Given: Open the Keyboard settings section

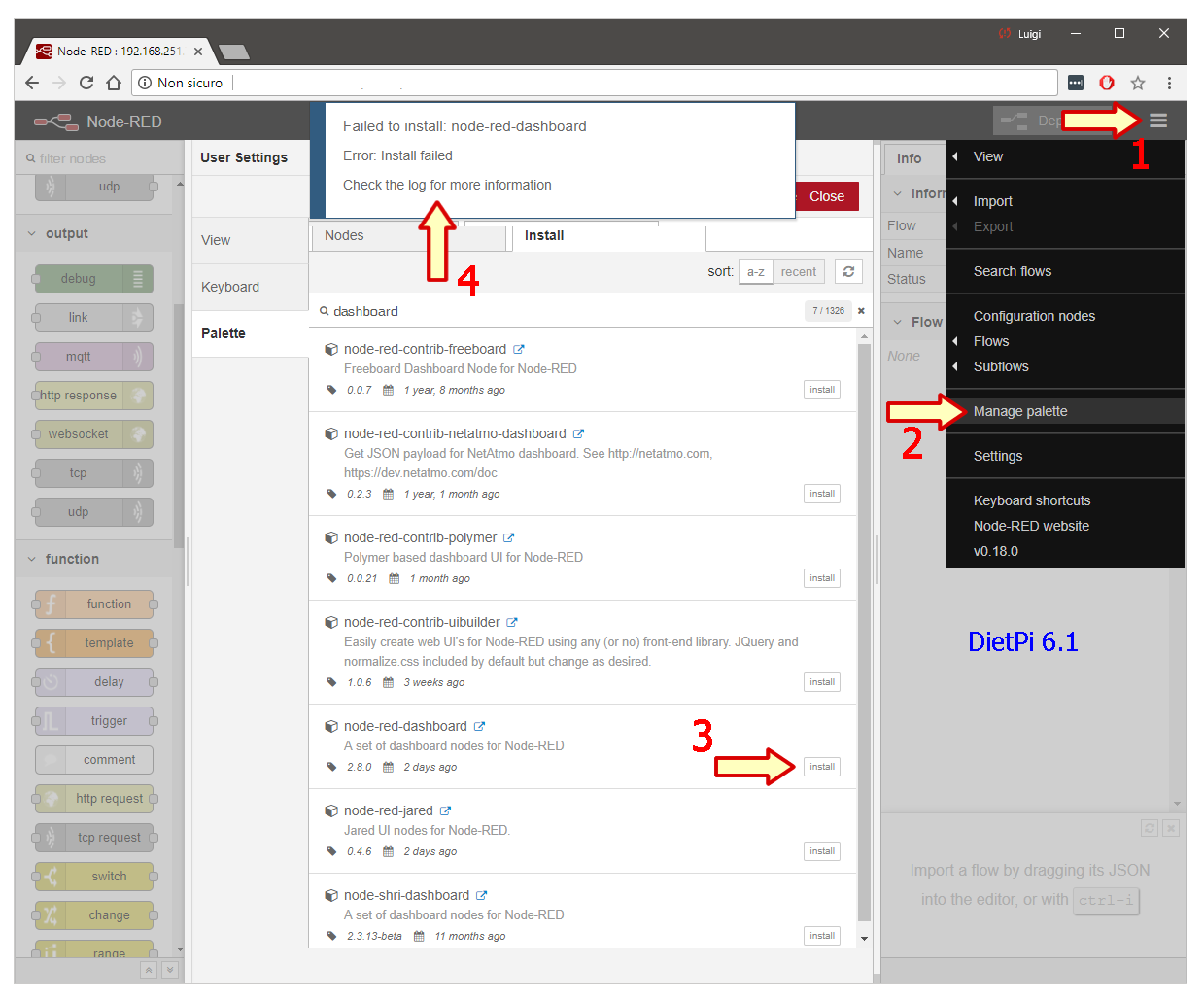Looking at the screenshot, I should tap(250, 287).
